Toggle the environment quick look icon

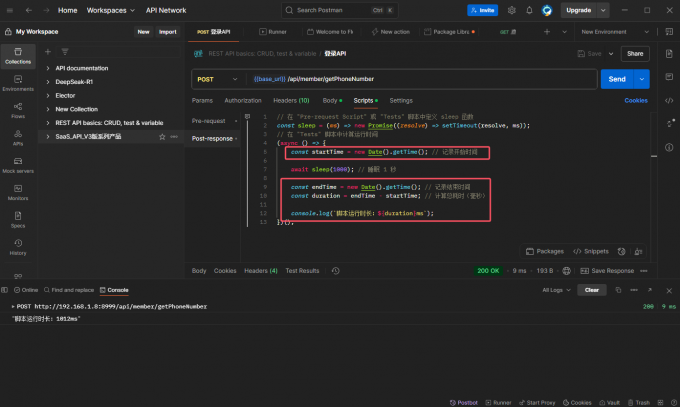pos(669,32)
